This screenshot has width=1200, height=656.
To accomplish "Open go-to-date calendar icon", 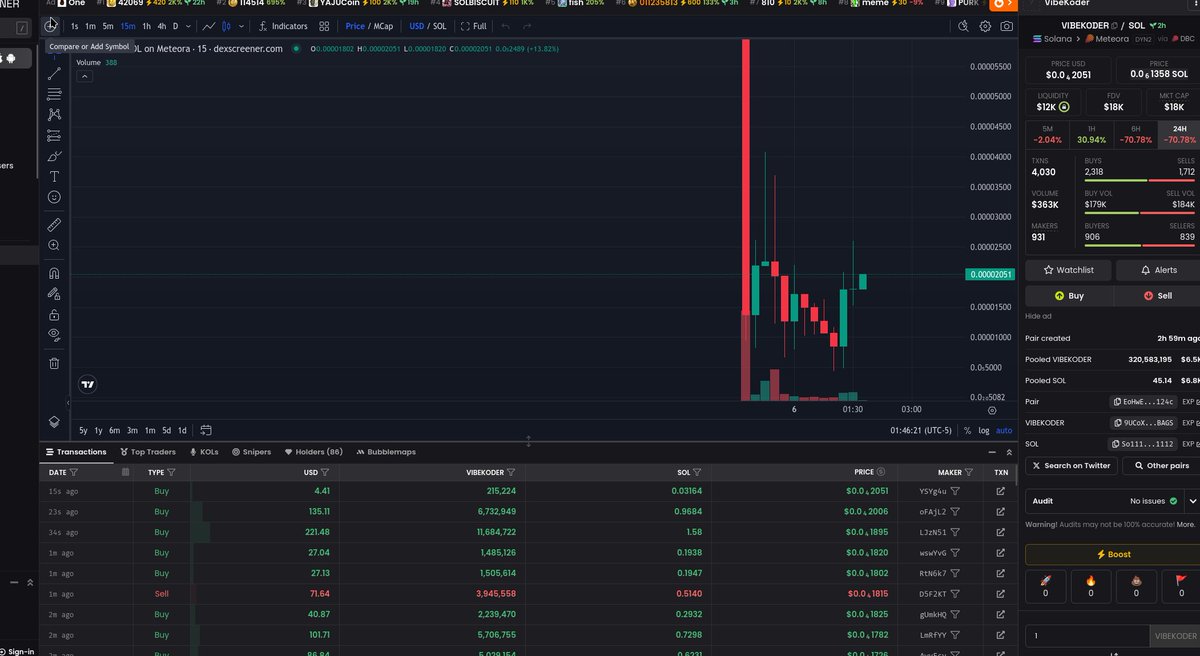I will tap(205, 431).
